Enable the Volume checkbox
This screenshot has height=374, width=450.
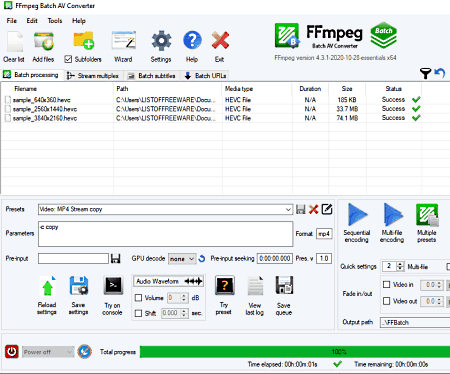pos(138,298)
